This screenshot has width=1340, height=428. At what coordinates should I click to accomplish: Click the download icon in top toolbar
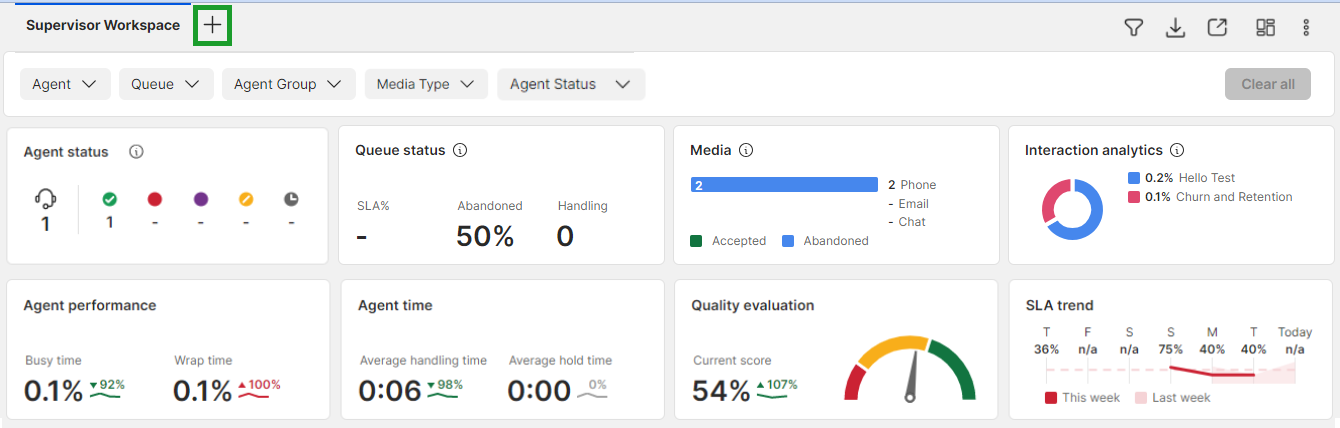tap(1175, 28)
